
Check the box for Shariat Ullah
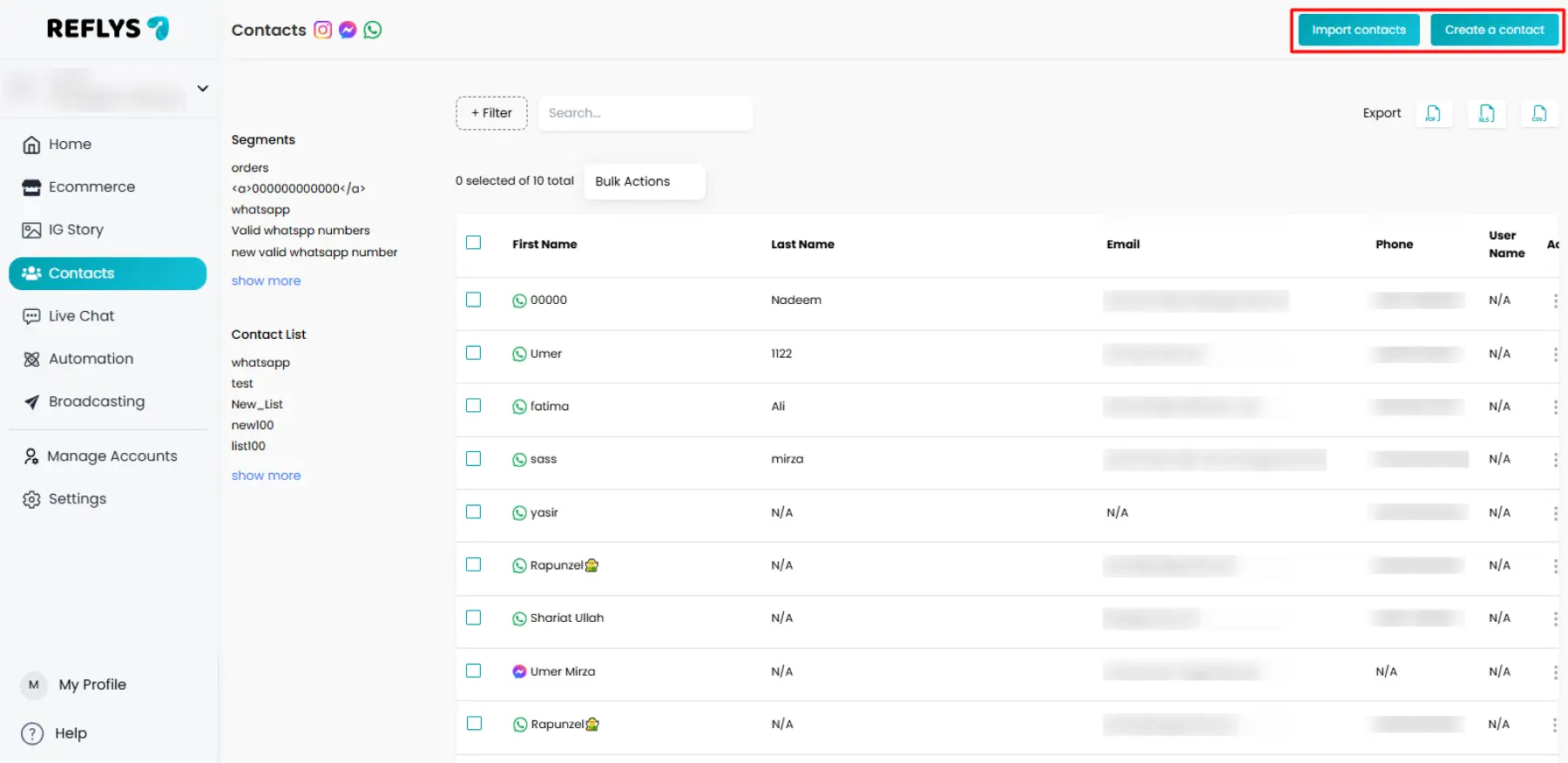[474, 618]
